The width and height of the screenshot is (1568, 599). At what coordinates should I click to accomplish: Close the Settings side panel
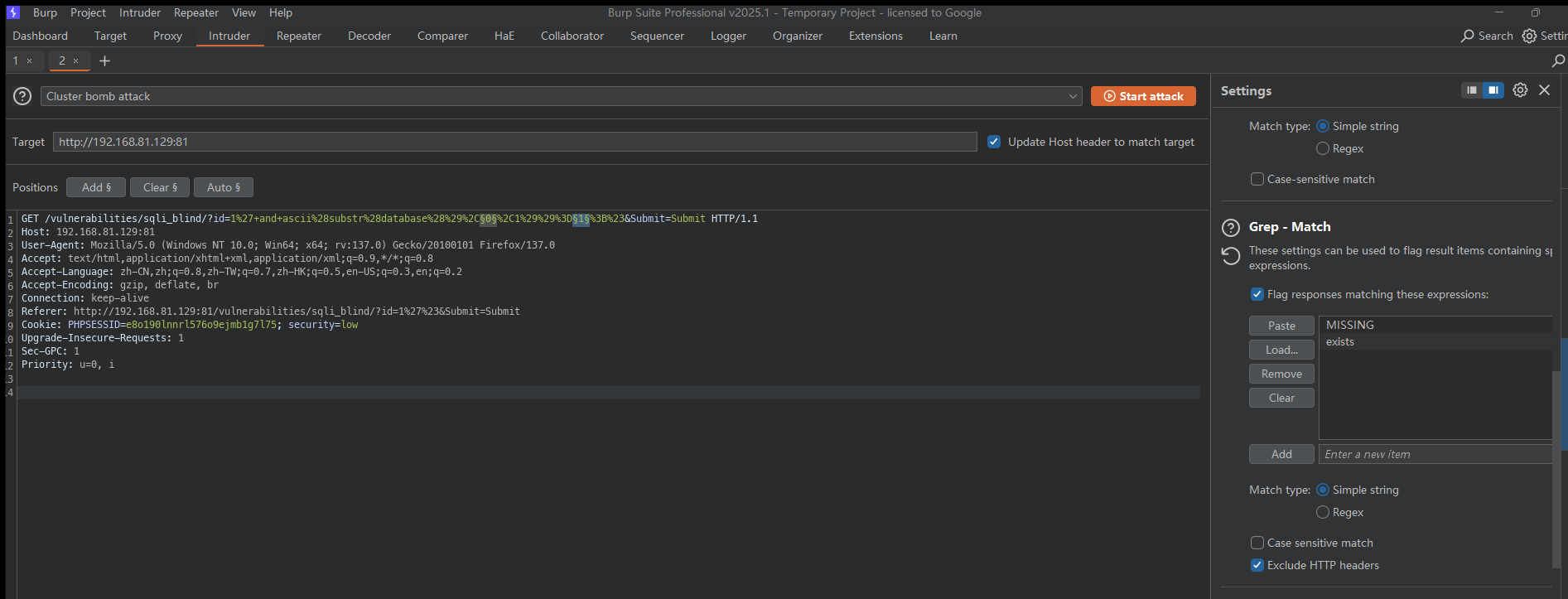(1544, 89)
